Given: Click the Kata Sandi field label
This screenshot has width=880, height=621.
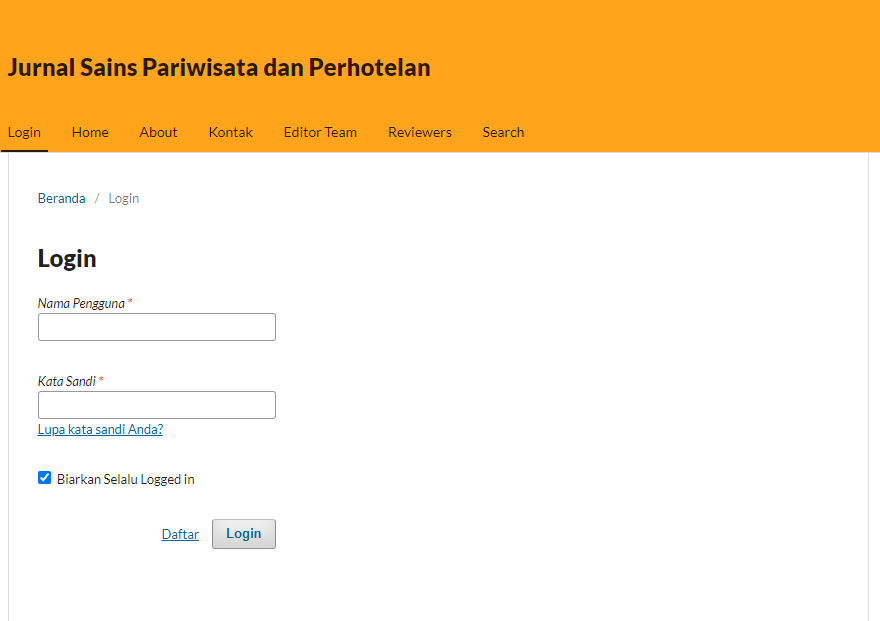Looking at the screenshot, I should pyautogui.click(x=66, y=381).
